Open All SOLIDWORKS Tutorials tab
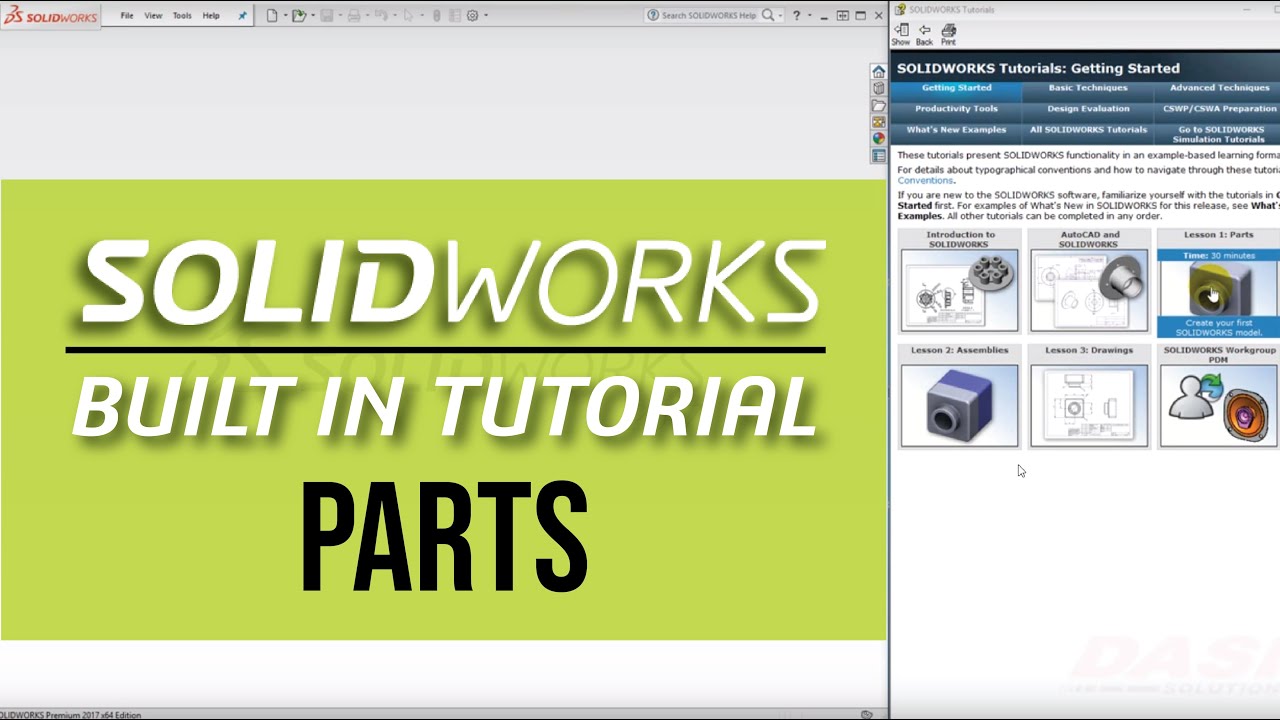 (x=1088, y=133)
